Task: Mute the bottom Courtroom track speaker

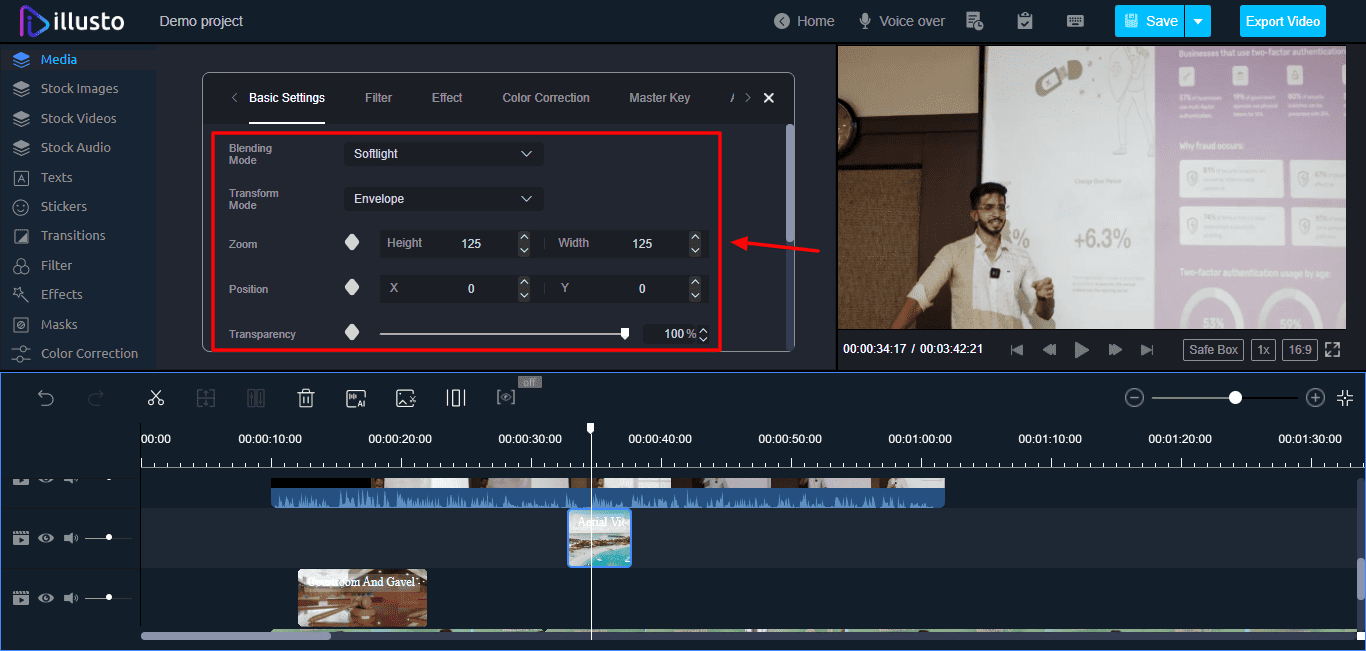Action: click(71, 598)
